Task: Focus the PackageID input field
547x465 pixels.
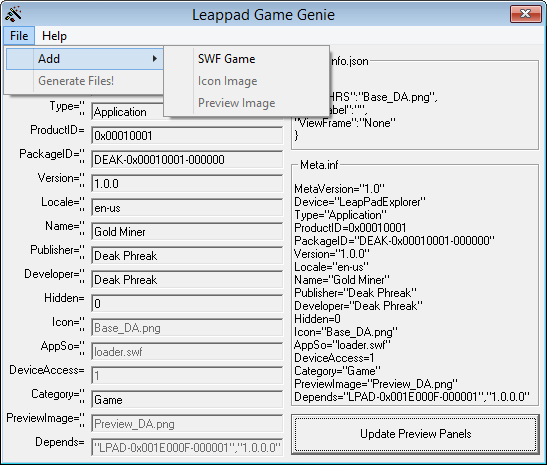Action: [187, 159]
